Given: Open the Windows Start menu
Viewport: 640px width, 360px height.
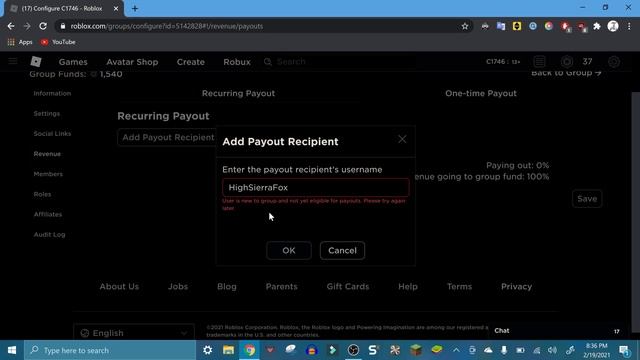Looking at the screenshot, I should 12,350.
